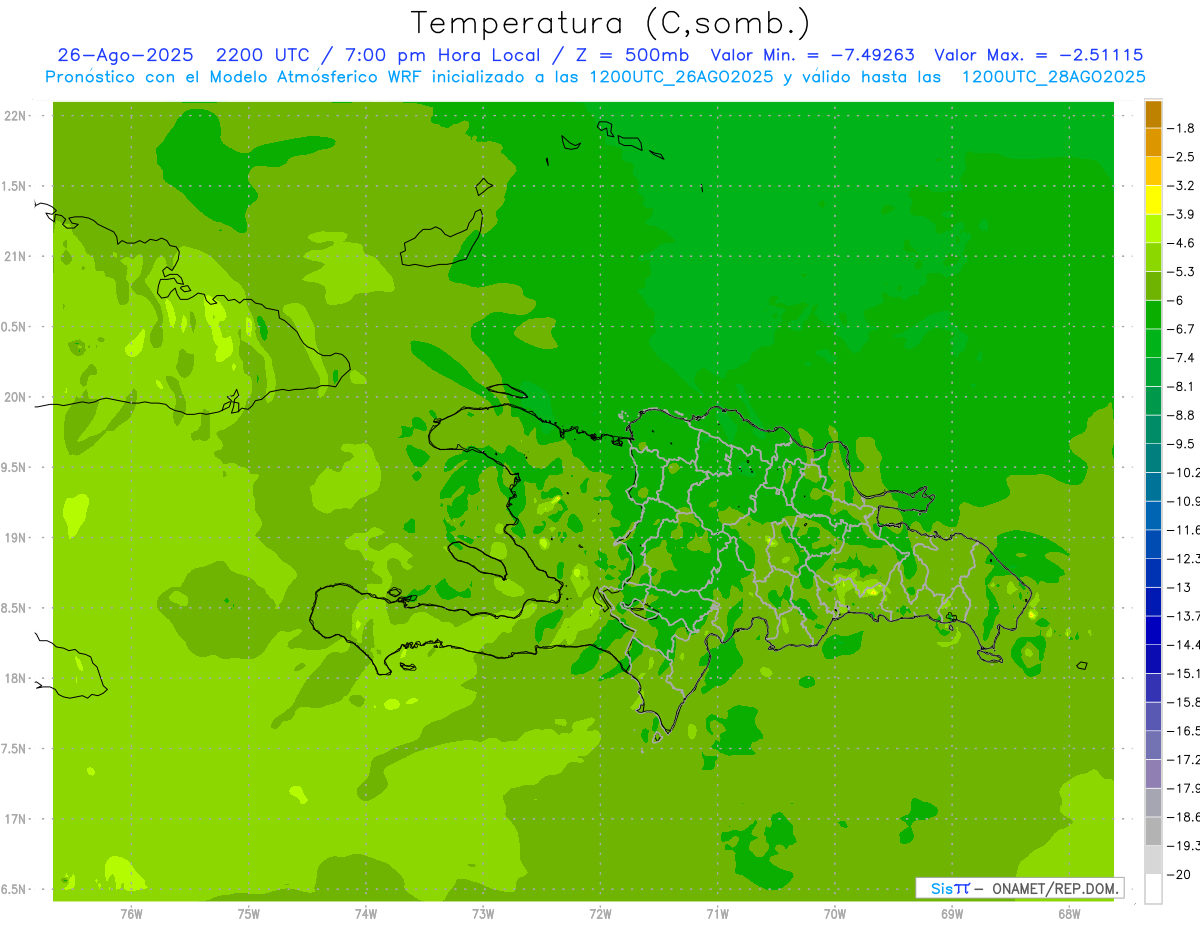Click the '69W' longitude label

[x=952, y=914]
